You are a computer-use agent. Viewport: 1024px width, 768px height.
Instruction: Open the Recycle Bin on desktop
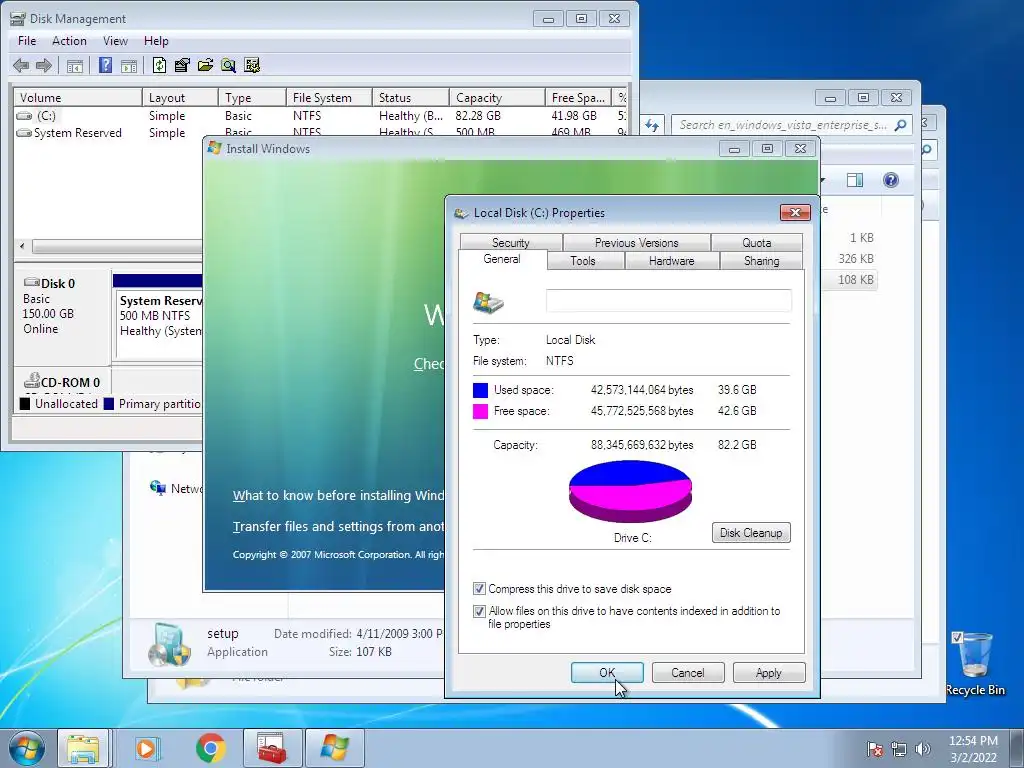tap(975, 664)
